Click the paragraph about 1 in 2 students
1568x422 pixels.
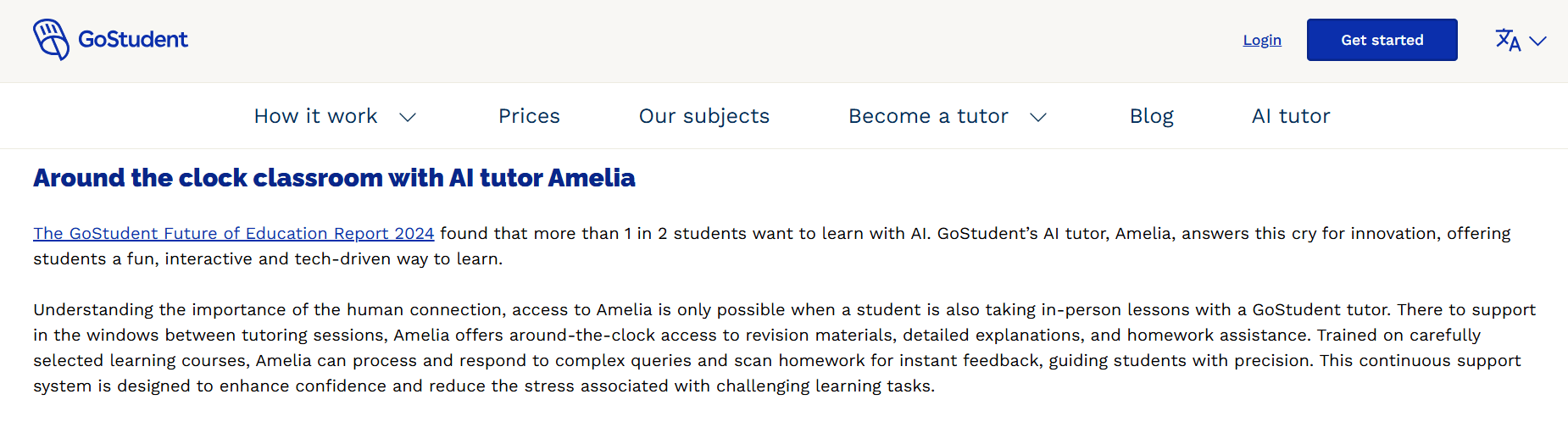[772, 246]
